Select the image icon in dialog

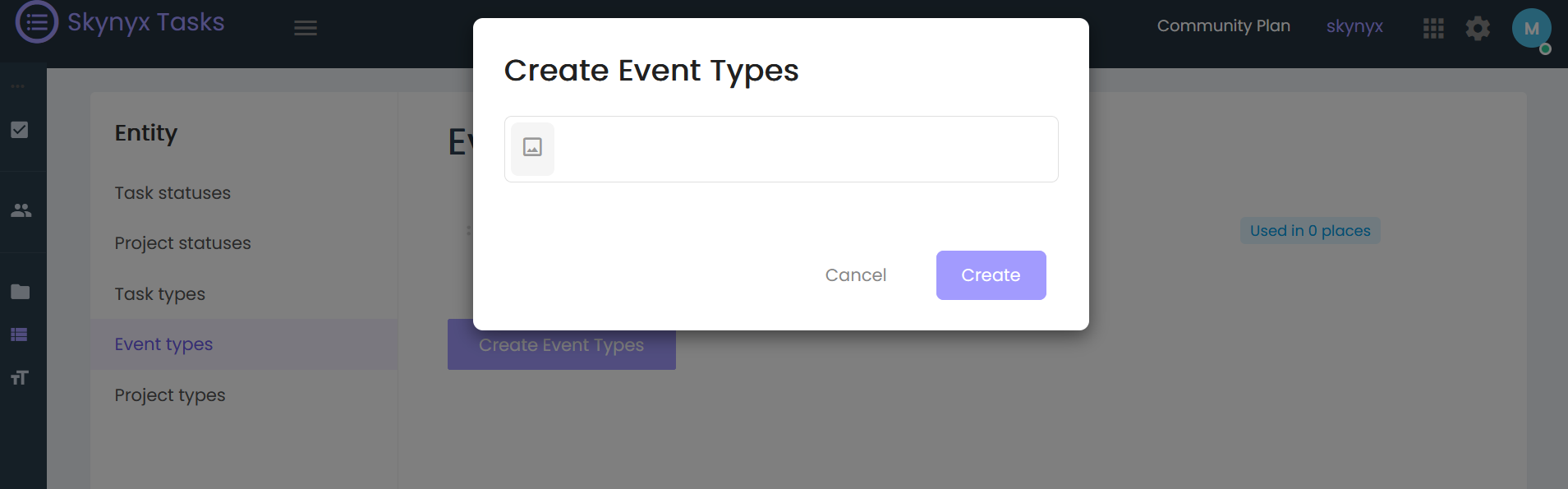pyautogui.click(x=532, y=148)
